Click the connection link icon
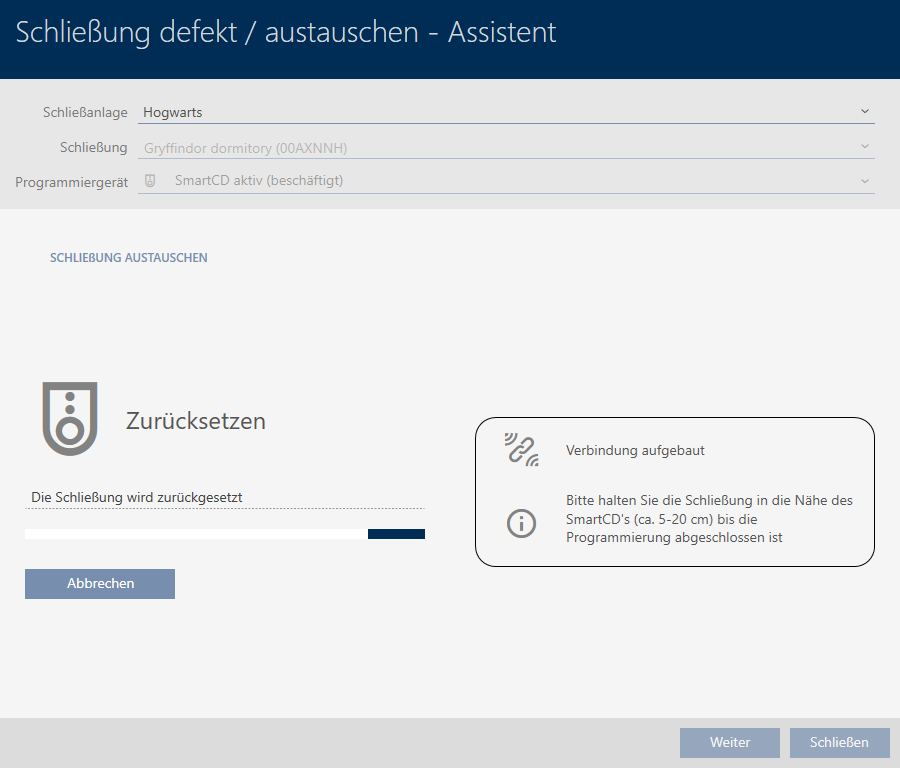This screenshot has width=900, height=768. point(521,450)
